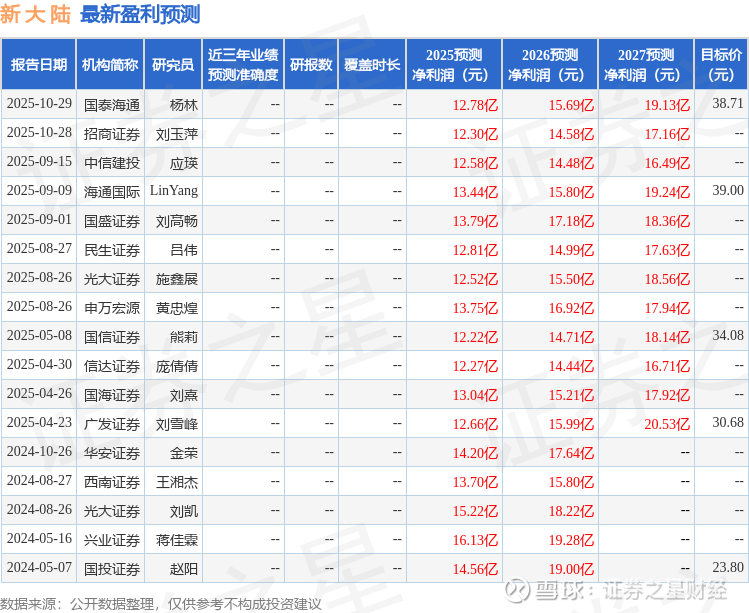This screenshot has width=749, height=613.
Task: Click the 目标价(元) column header
Action: [721, 65]
